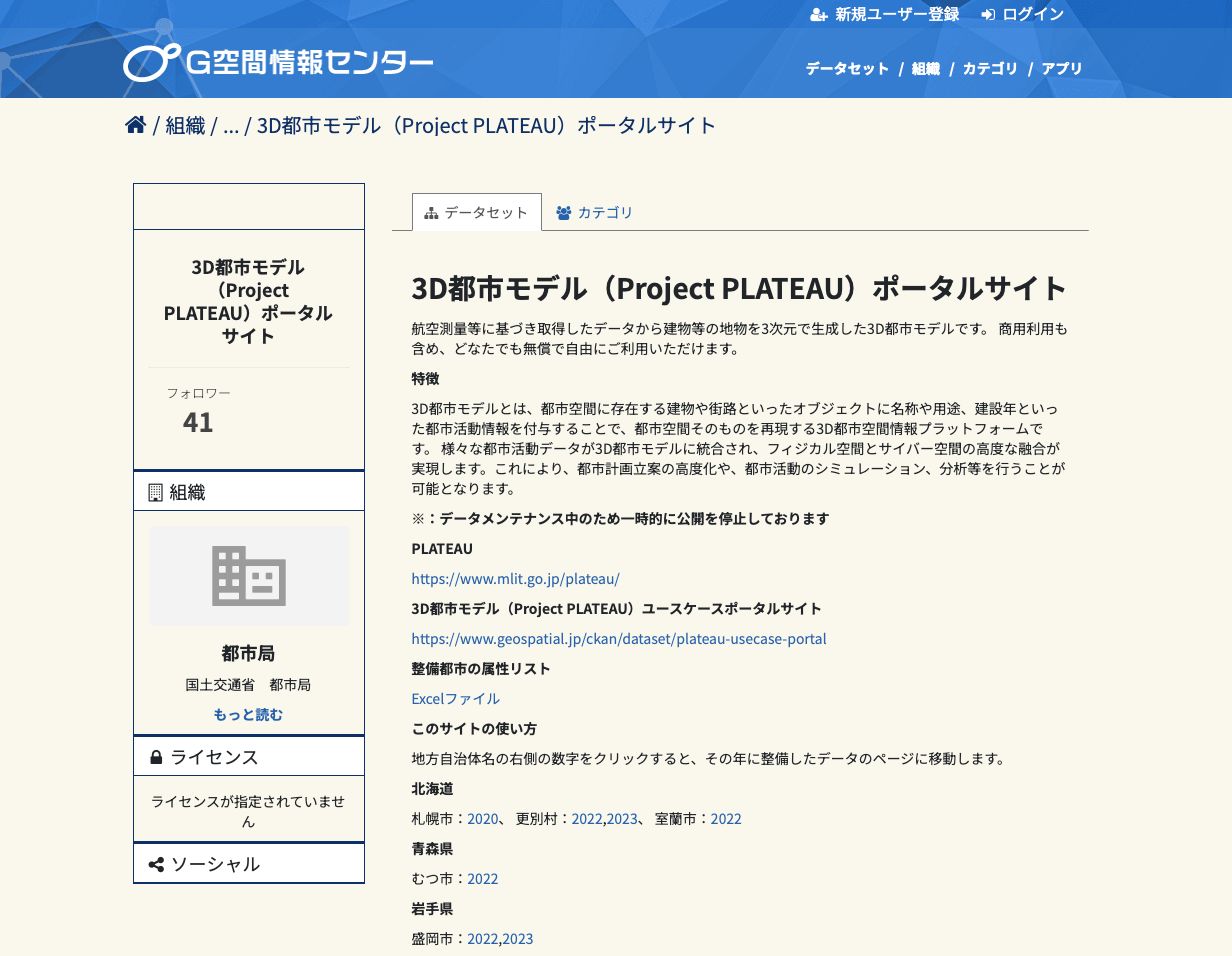The width and height of the screenshot is (1232, 956).
Task: Click the ライセンスが指定されていません text
Action: 248,811
